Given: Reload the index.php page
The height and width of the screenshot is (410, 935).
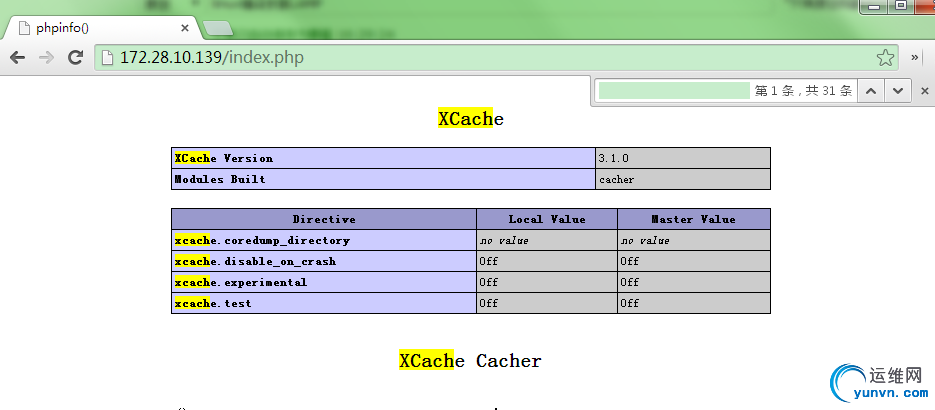Looking at the screenshot, I should tap(75, 58).
